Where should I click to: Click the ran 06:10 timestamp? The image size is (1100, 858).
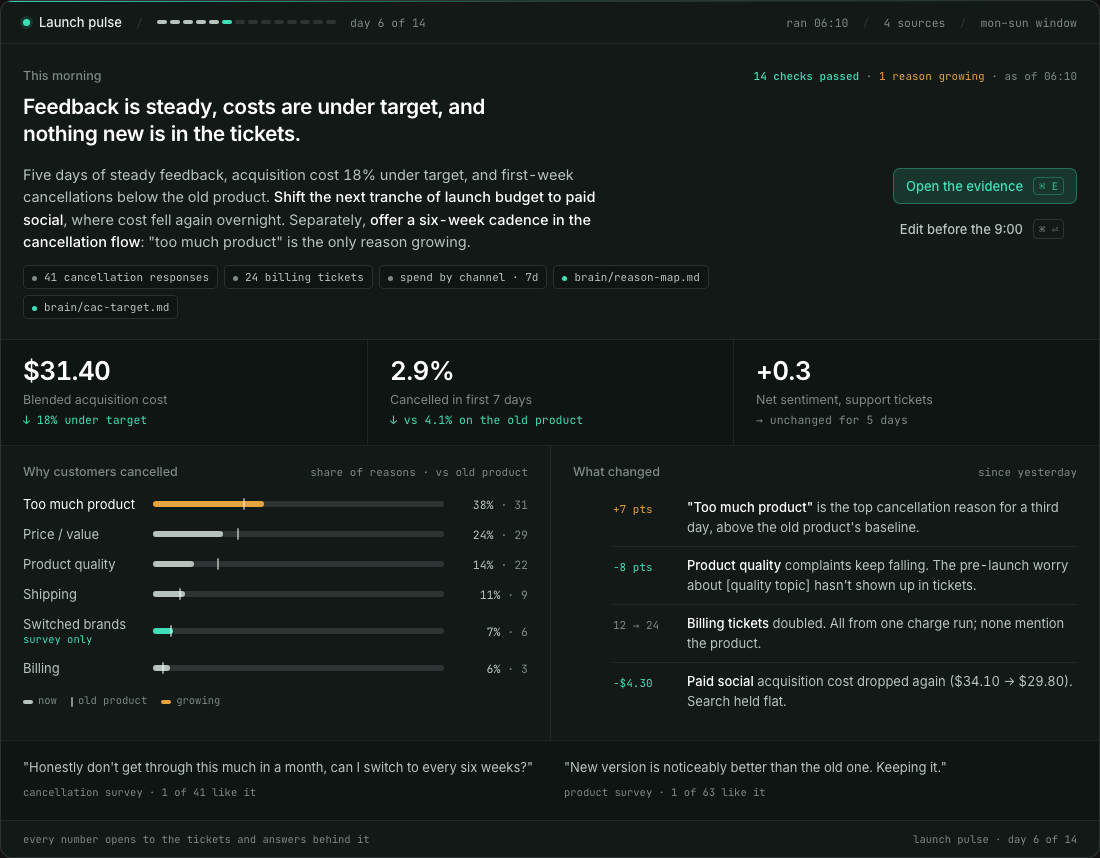(x=817, y=23)
